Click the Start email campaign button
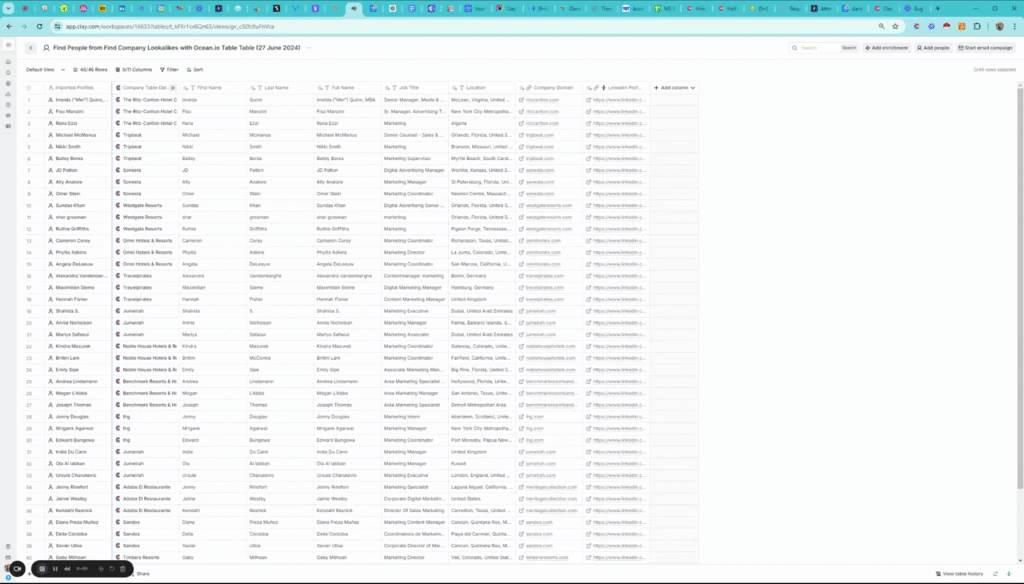Viewport: 1024px width, 584px height. tap(986, 47)
